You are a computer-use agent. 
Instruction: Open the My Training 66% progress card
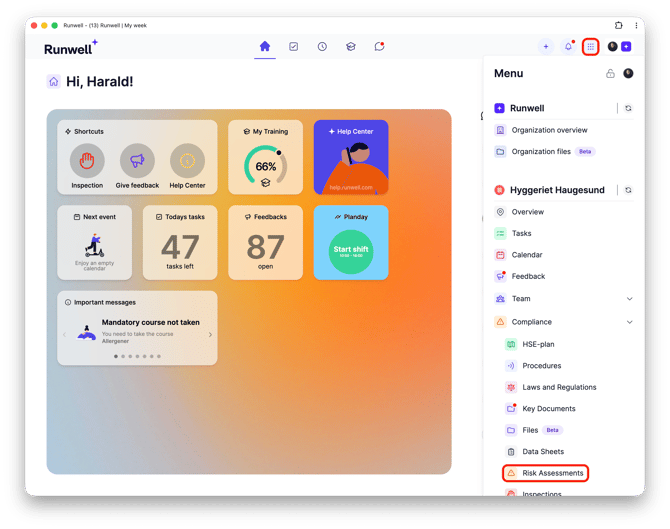tap(265, 157)
